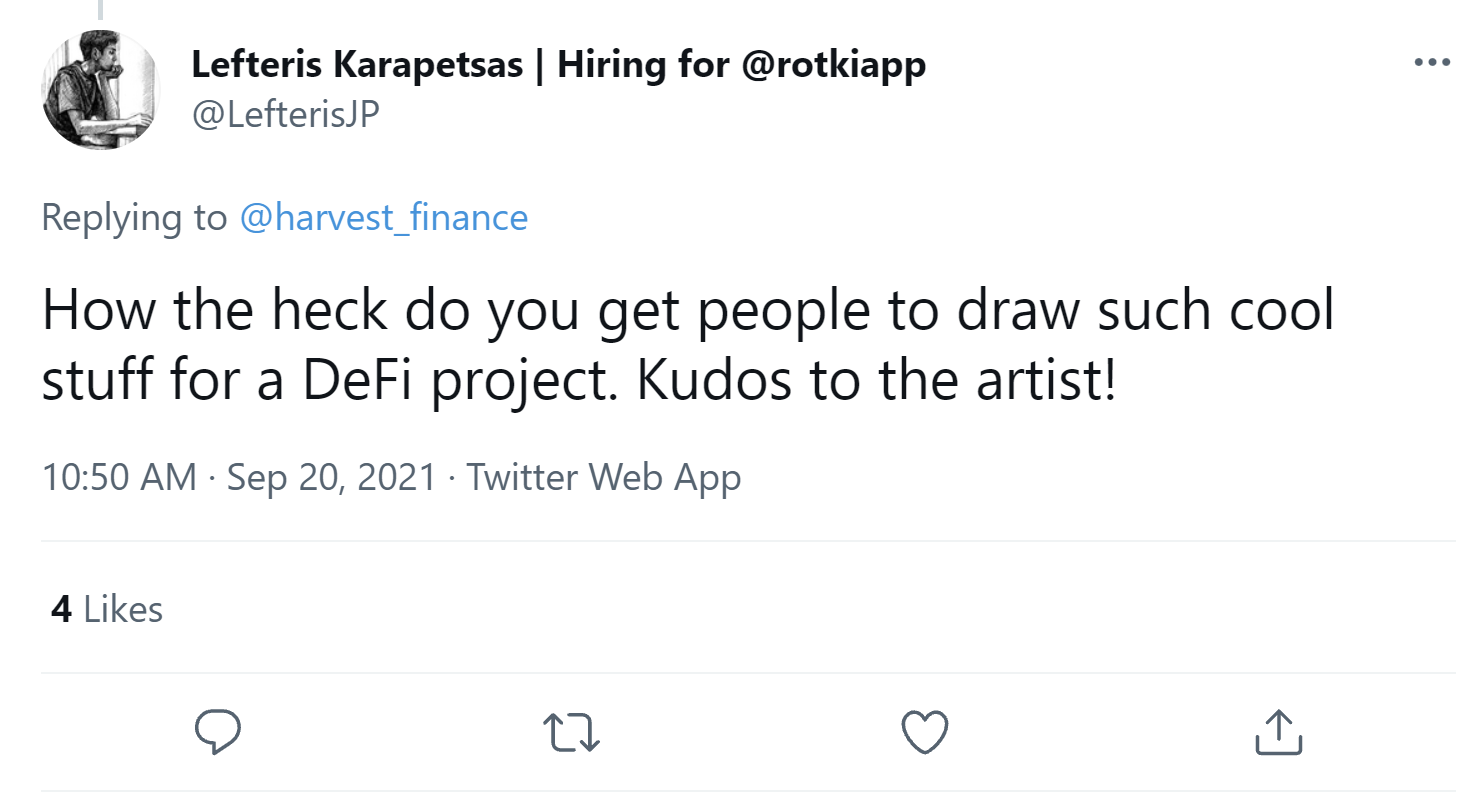Click '@rotkiapp' in the display name
Screen dimensions: 1479x792
[x=834, y=66]
